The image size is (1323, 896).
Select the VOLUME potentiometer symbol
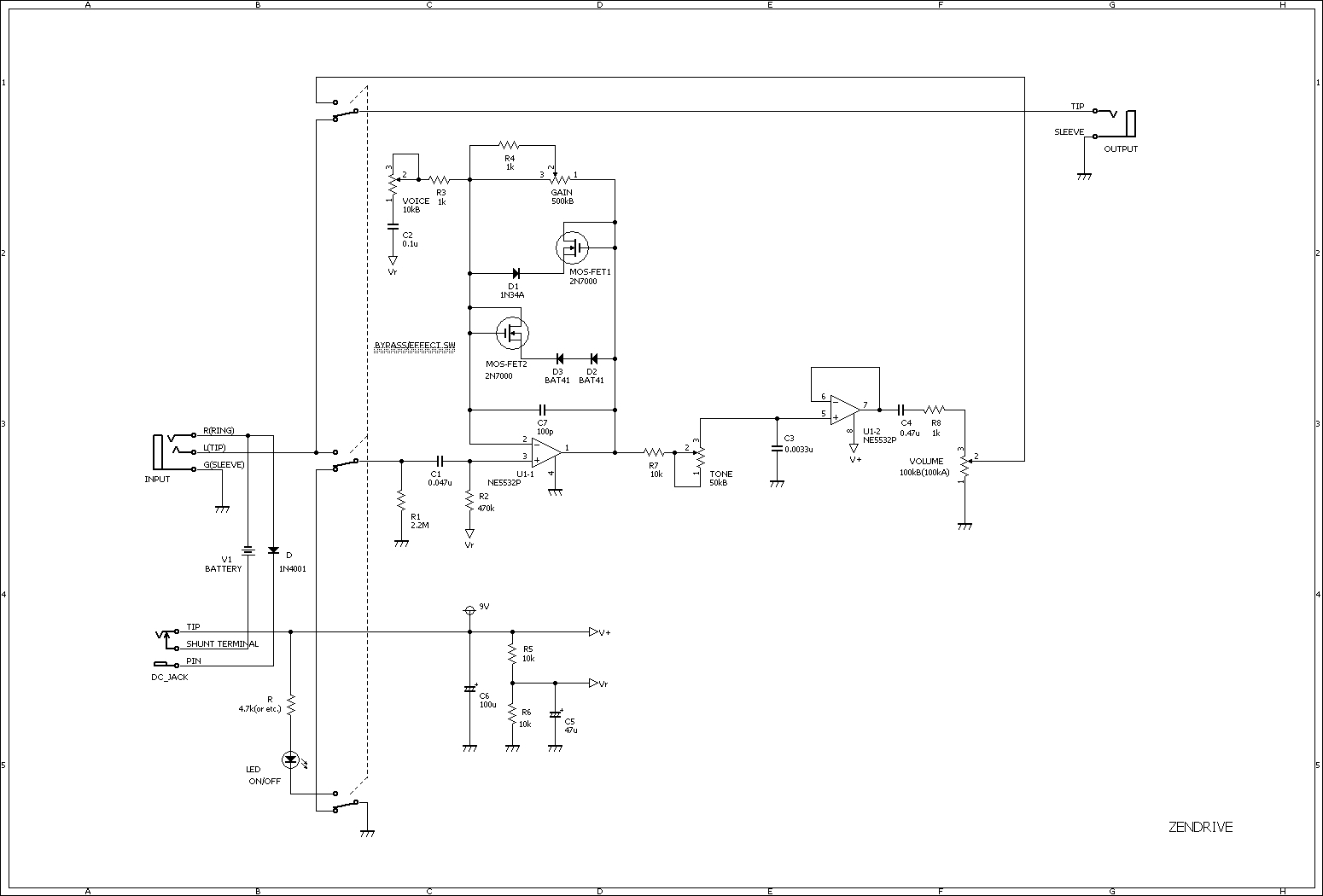click(x=966, y=465)
